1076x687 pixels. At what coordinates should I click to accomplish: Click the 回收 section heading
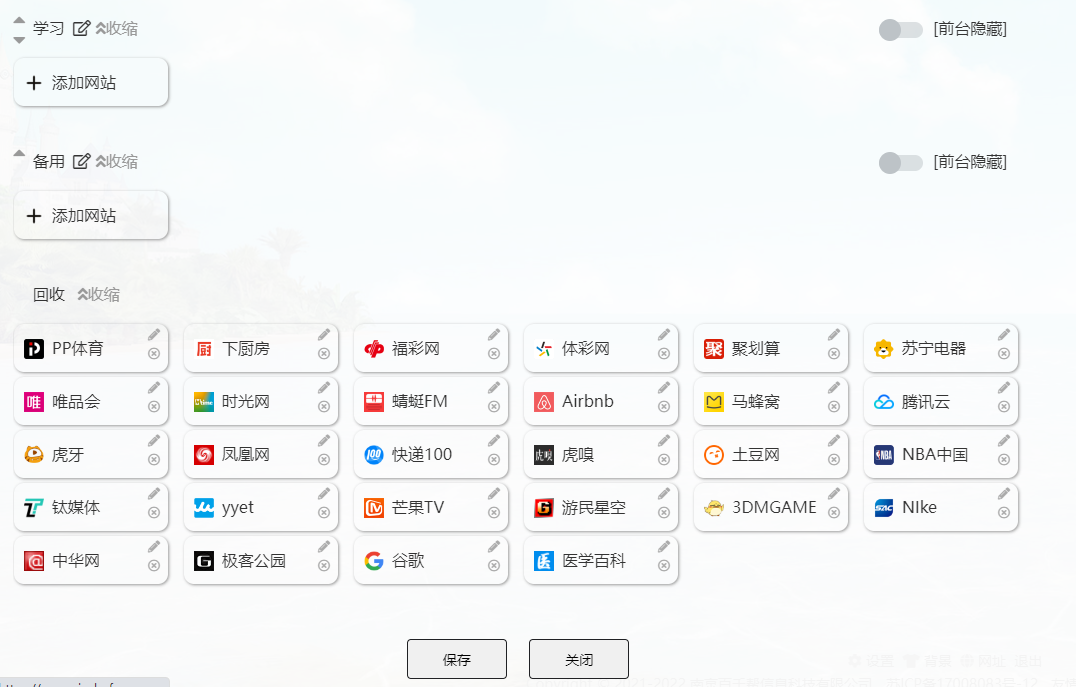pyautogui.click(x=49, y=294)
